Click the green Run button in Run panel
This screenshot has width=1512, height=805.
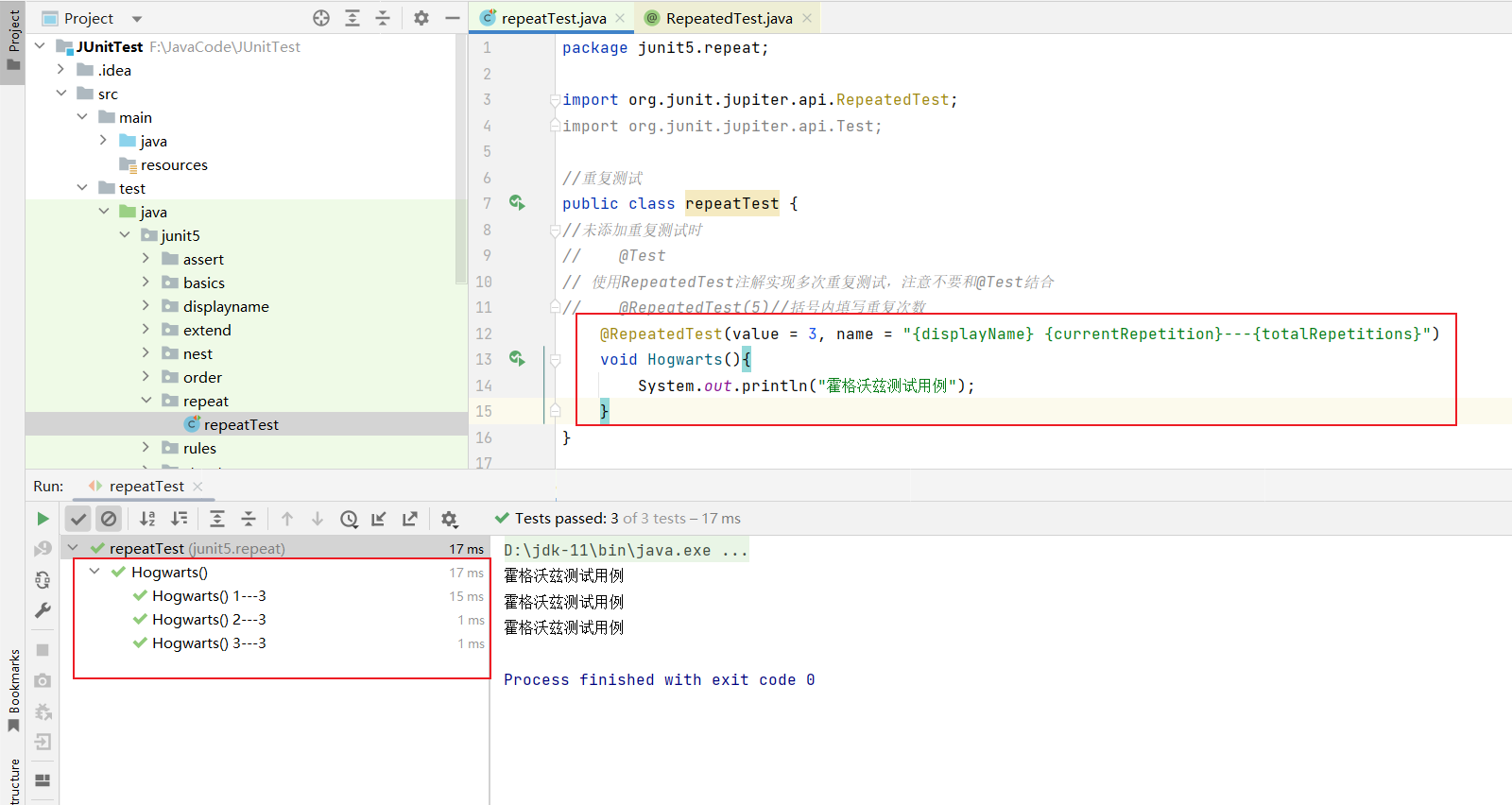[x=43, y=519]
